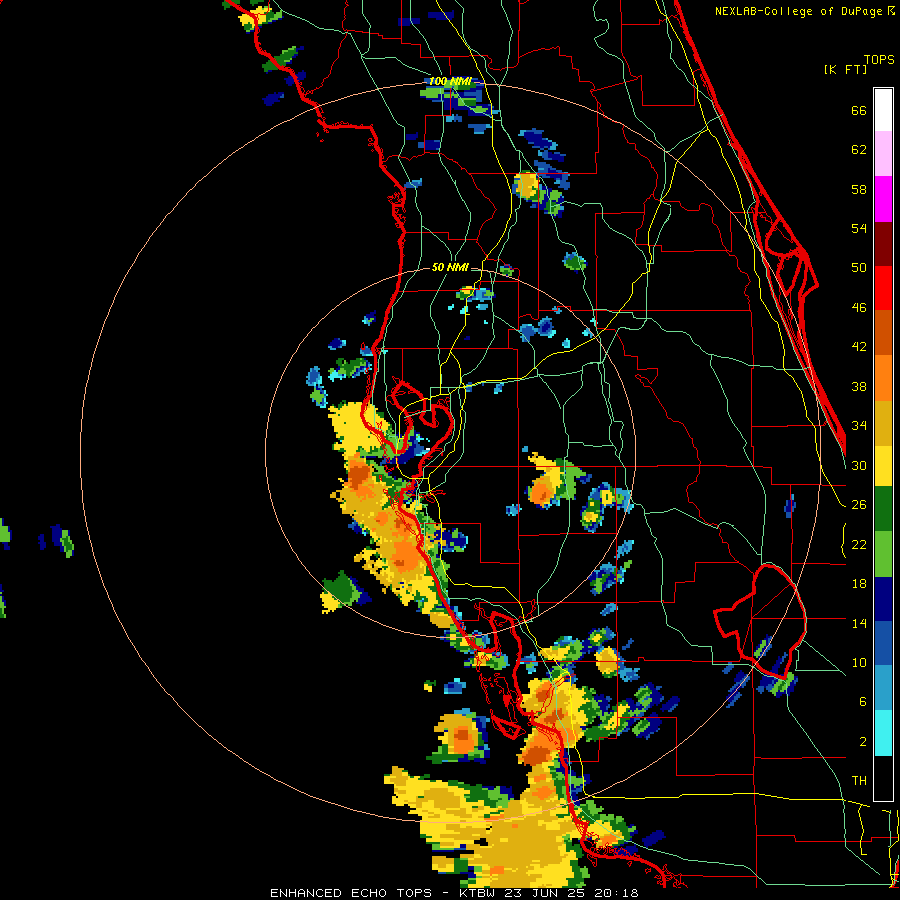Click the light pink legend swatch
Image resolution: width=900 pixels, height=900 pixels.
point(883,154)
